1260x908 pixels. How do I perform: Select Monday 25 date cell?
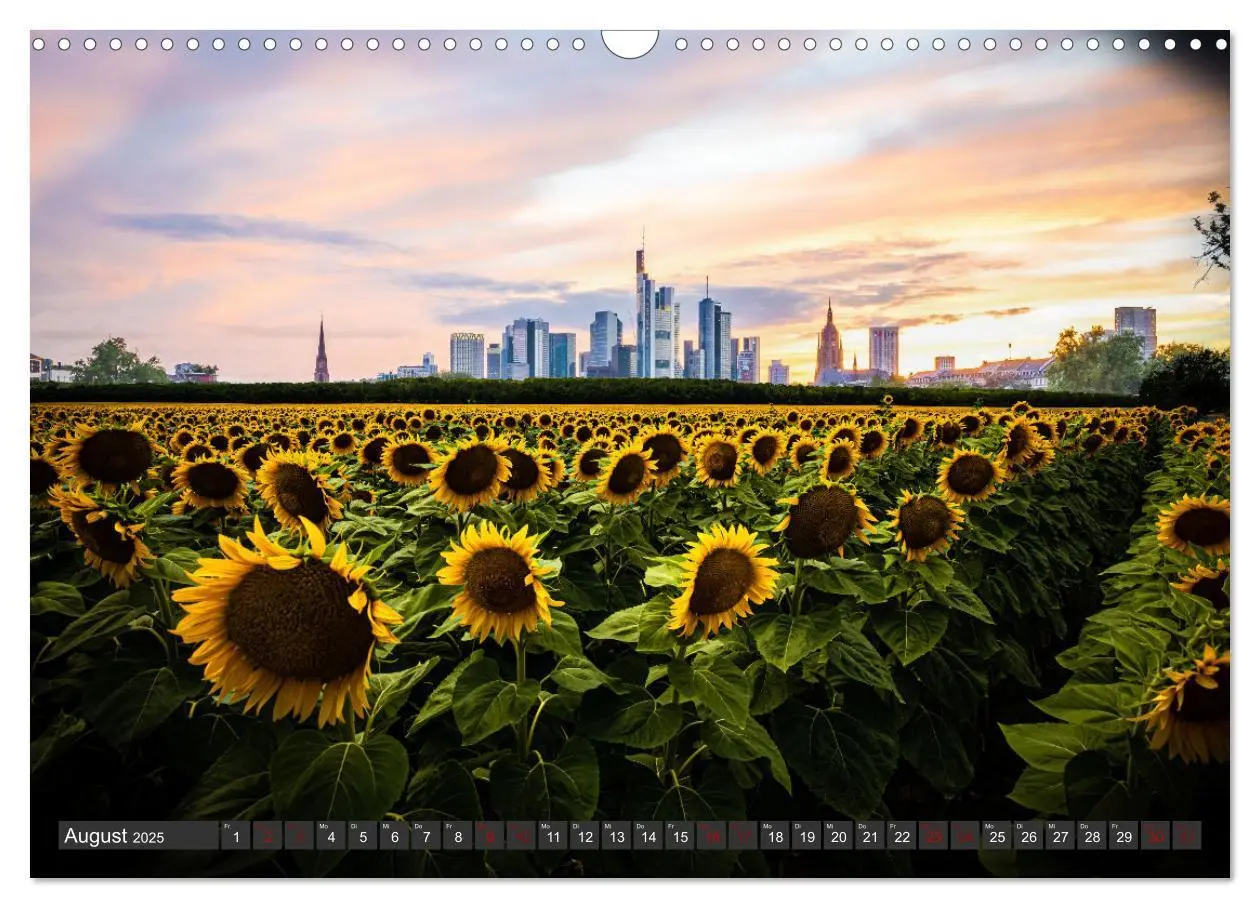pyautogui.click(x=997, y=836)
